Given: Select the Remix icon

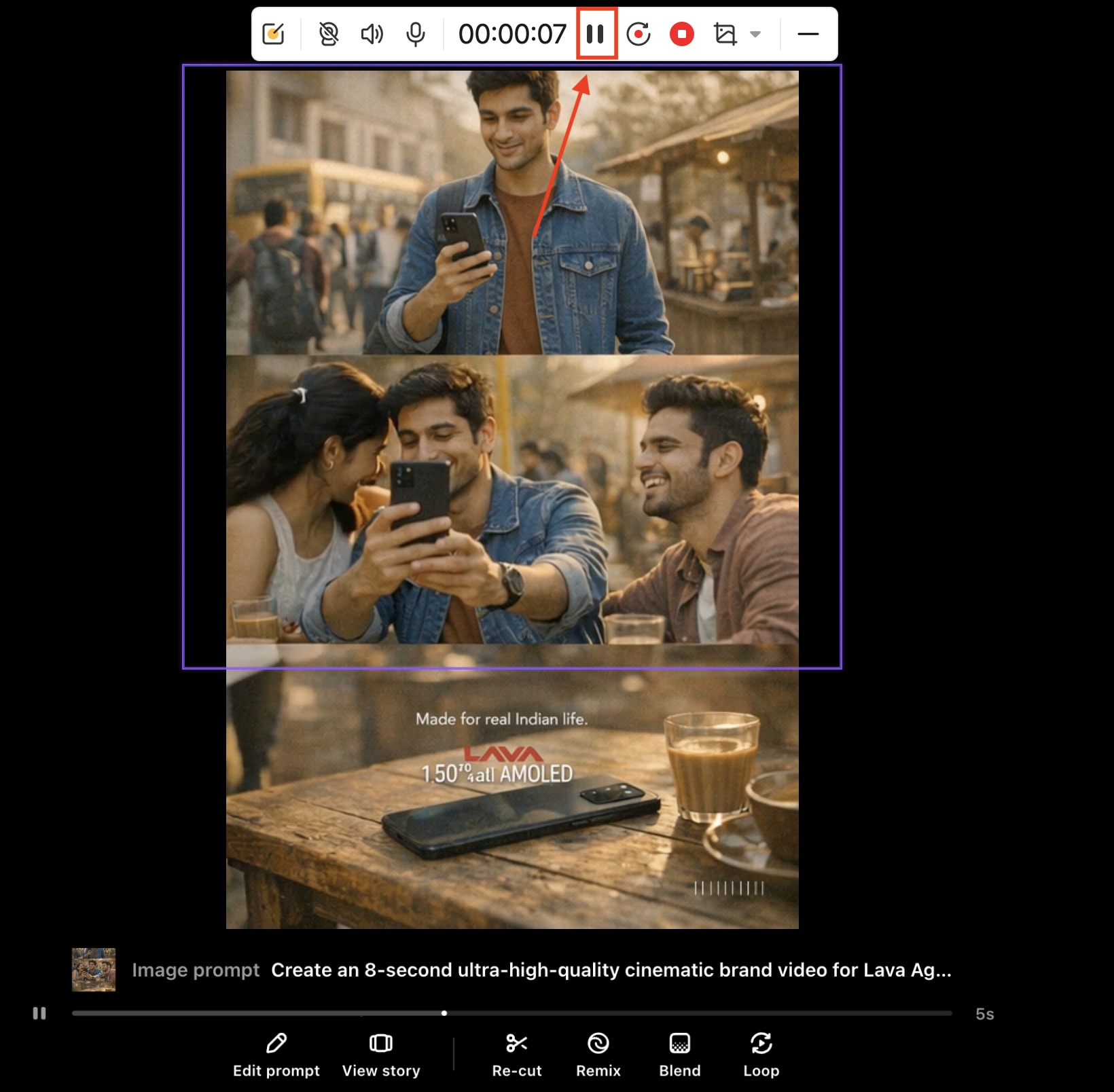Looking at the screenshot, I should [598, 1044].
